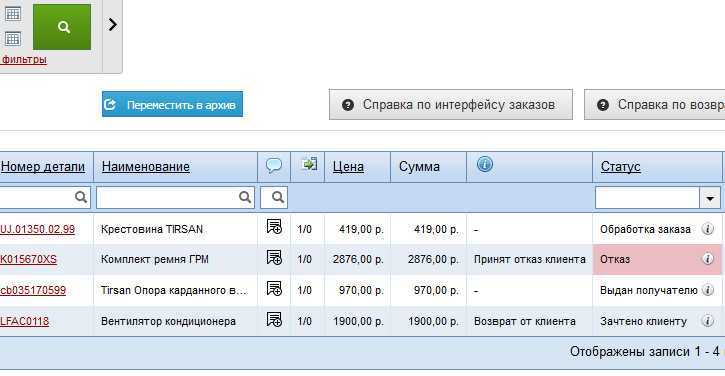Click Возврат от клиента cell
This screenshot has height=376, width=725.
point(529,321)
